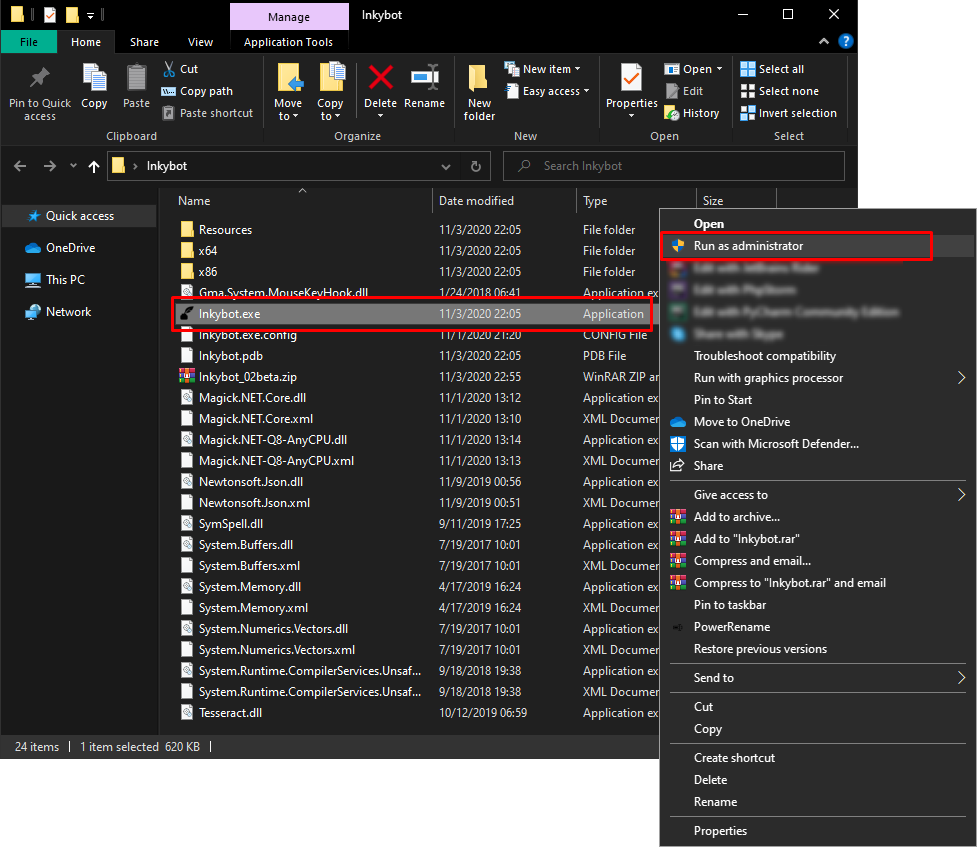
Task: Click the refresh icon beside the address bar
Action: coord(475,166)
